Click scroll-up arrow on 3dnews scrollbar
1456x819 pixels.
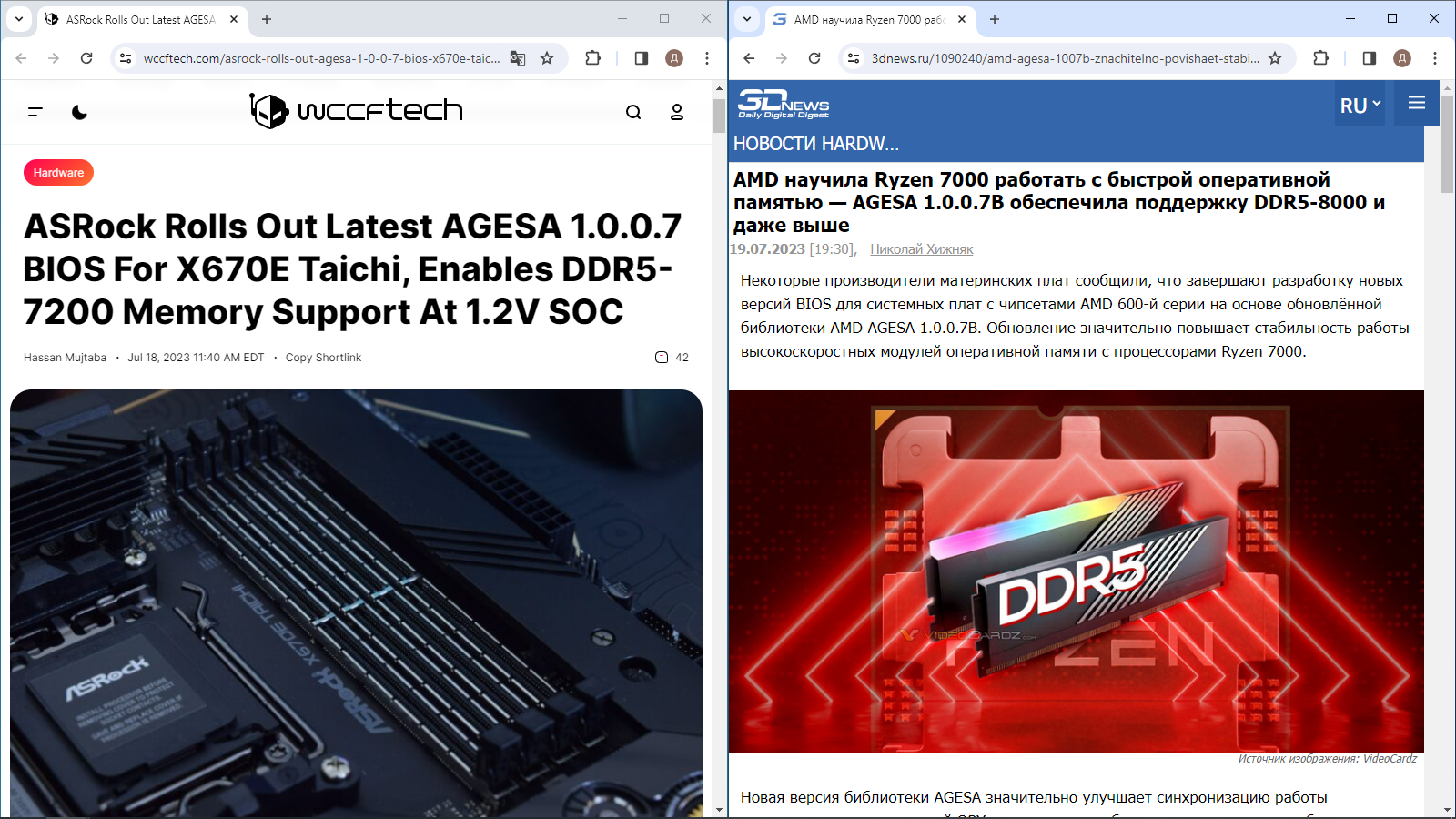(x=1448, y=87)
